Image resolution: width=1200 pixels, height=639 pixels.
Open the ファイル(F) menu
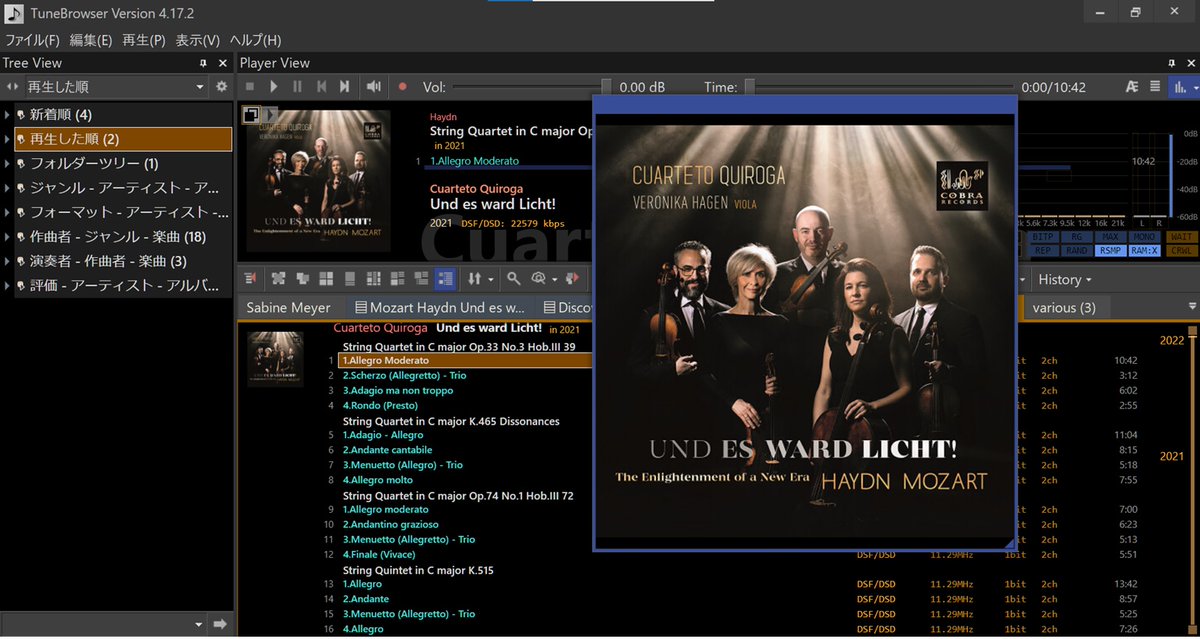33,40
